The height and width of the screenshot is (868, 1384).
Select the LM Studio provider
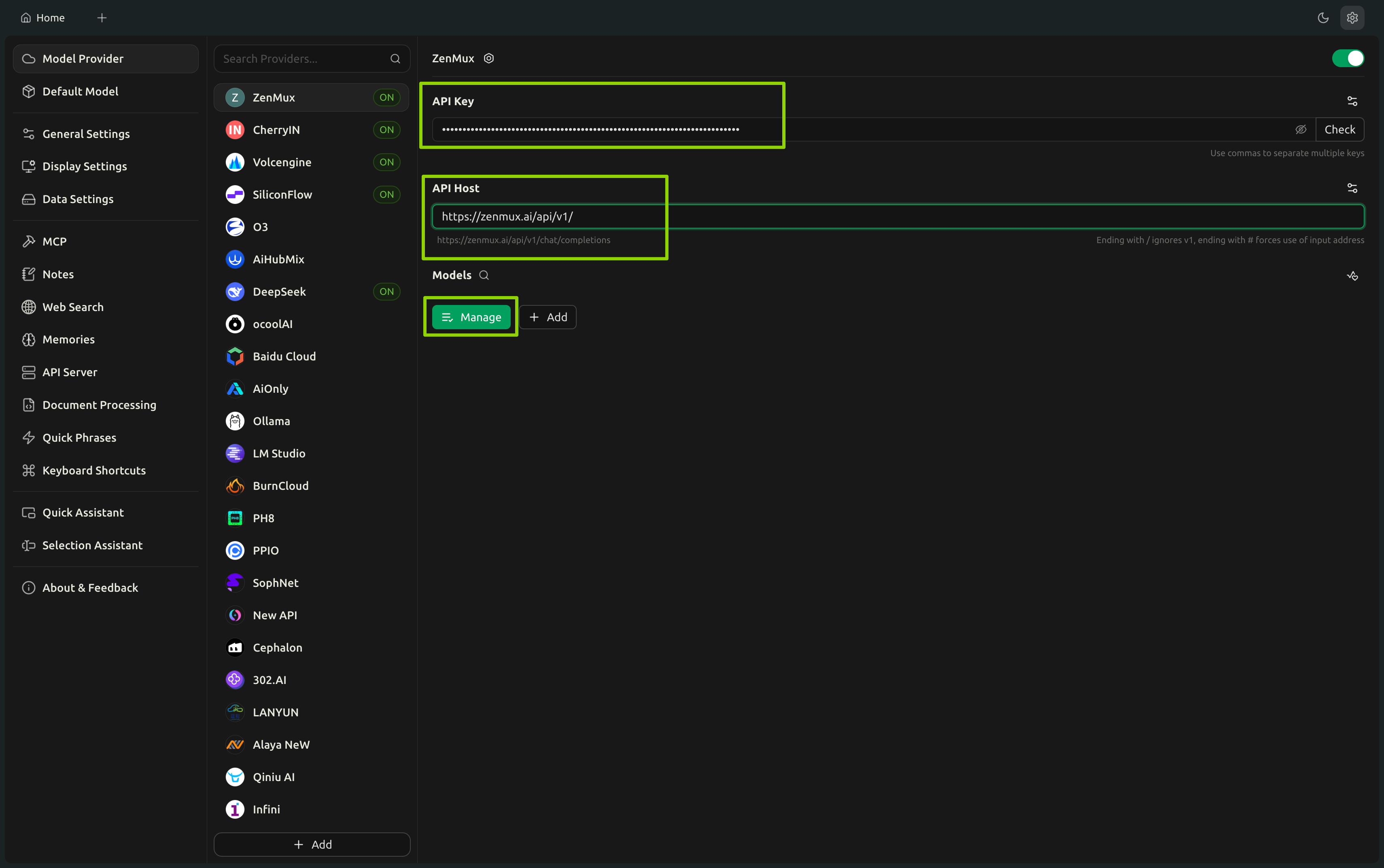pyautogui.click(x=311, y=453)
